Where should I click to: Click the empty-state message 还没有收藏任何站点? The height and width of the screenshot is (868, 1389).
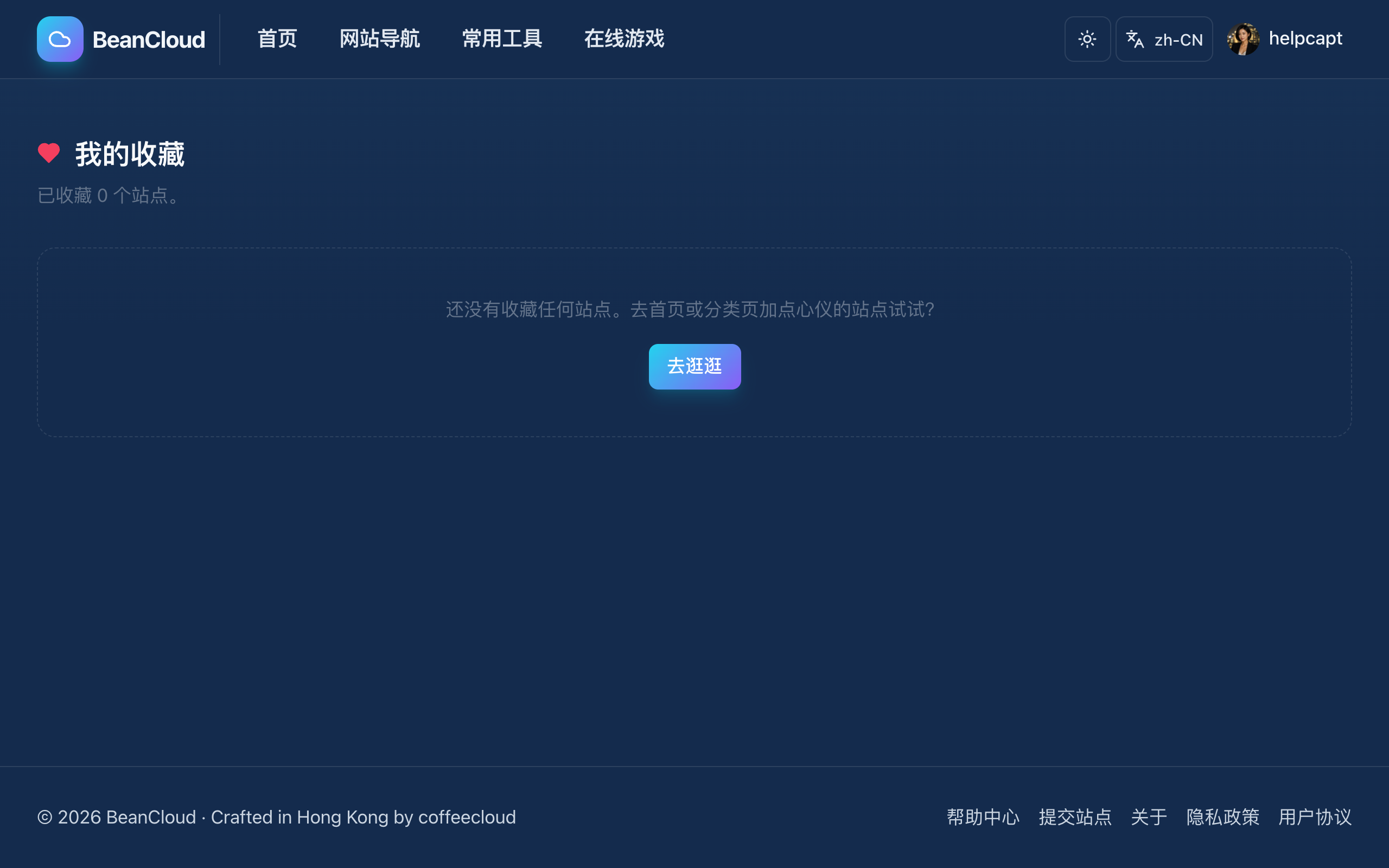coord(691,309)
